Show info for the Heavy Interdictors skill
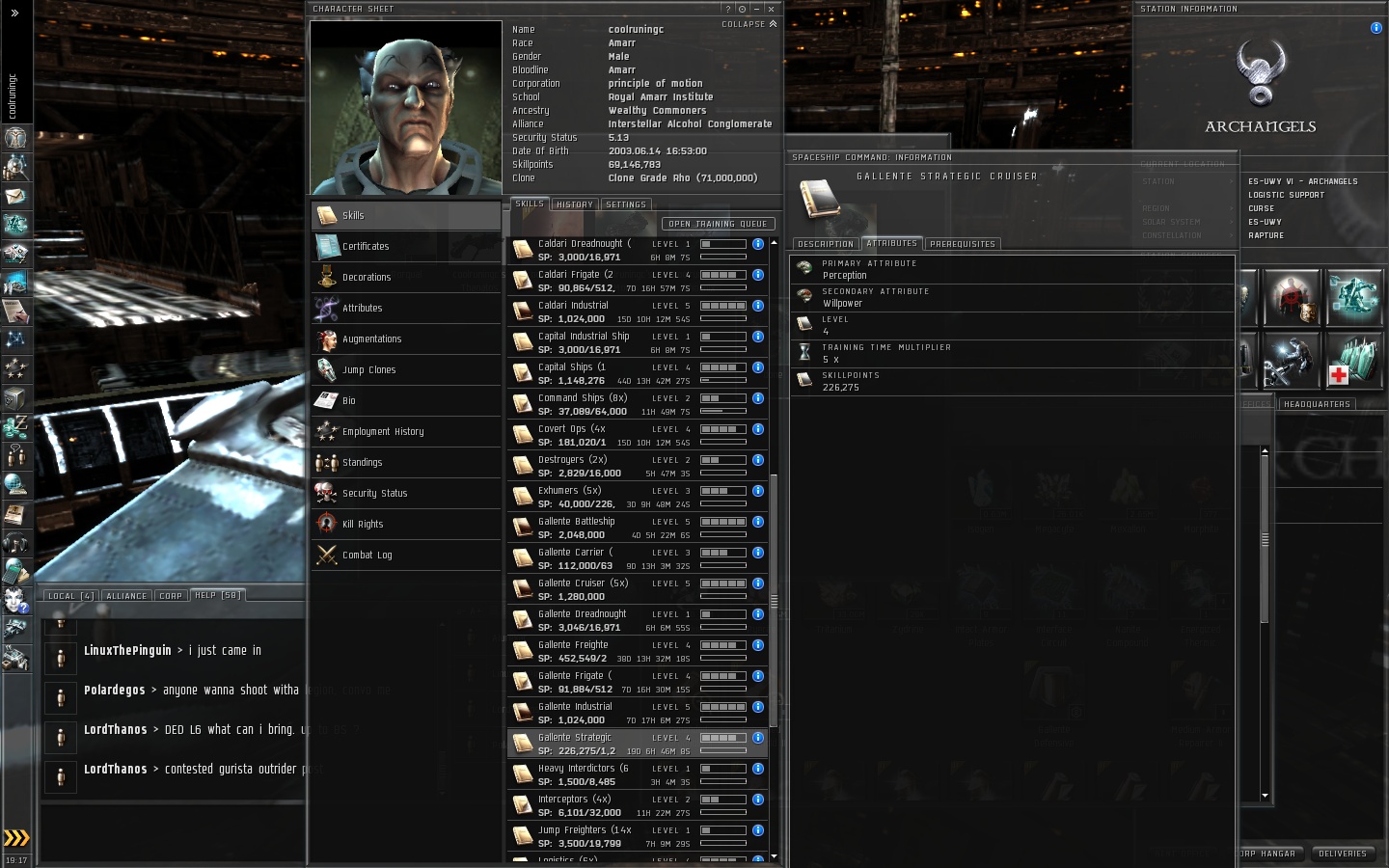 pyautogui.click(x=758, y=769)
